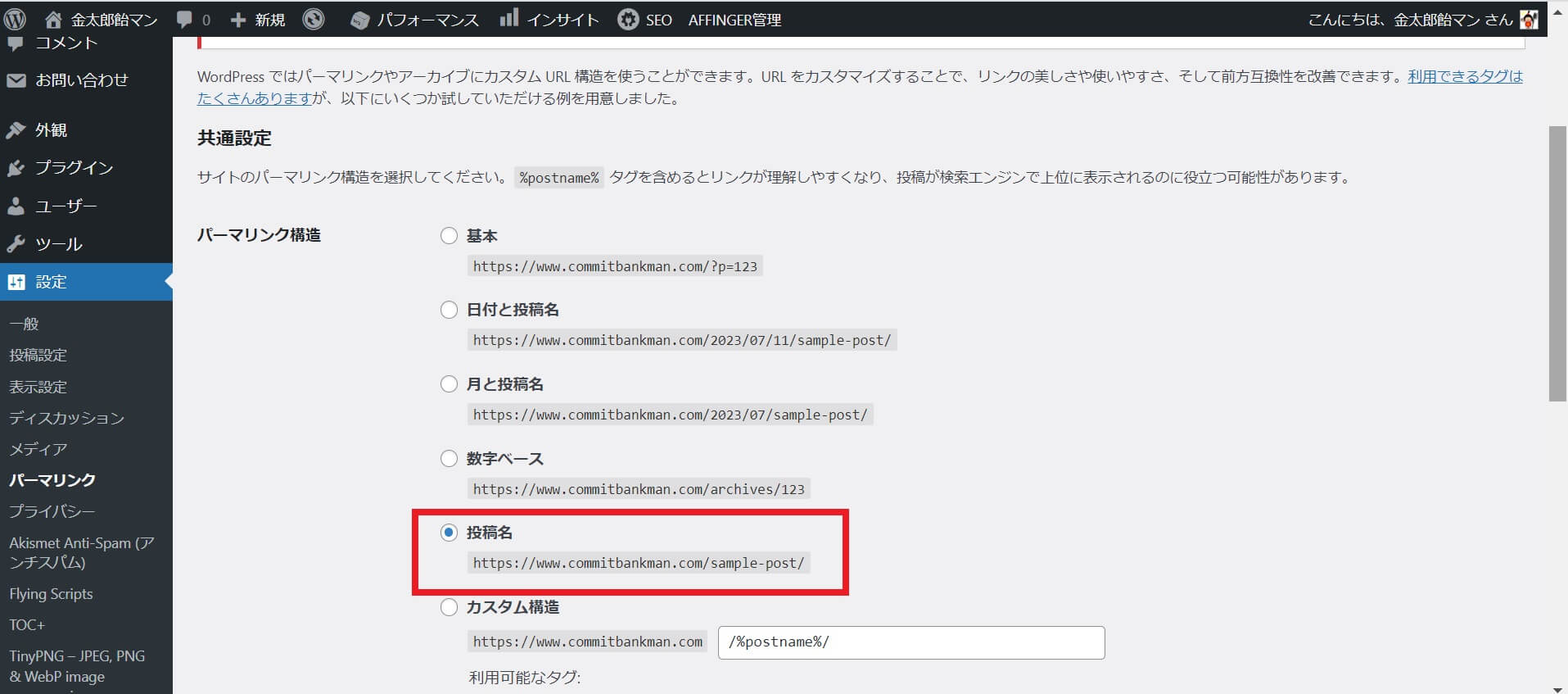Viewport: 1568px width, 694px height.
Task: Expand the プラグイン sidebar menu
Action: coord(74,168)
